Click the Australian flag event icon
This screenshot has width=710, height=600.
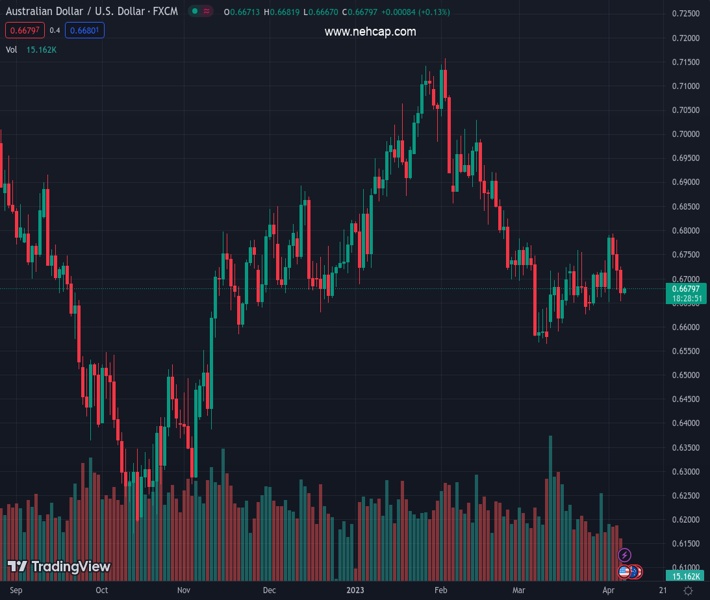pos(636,571)
